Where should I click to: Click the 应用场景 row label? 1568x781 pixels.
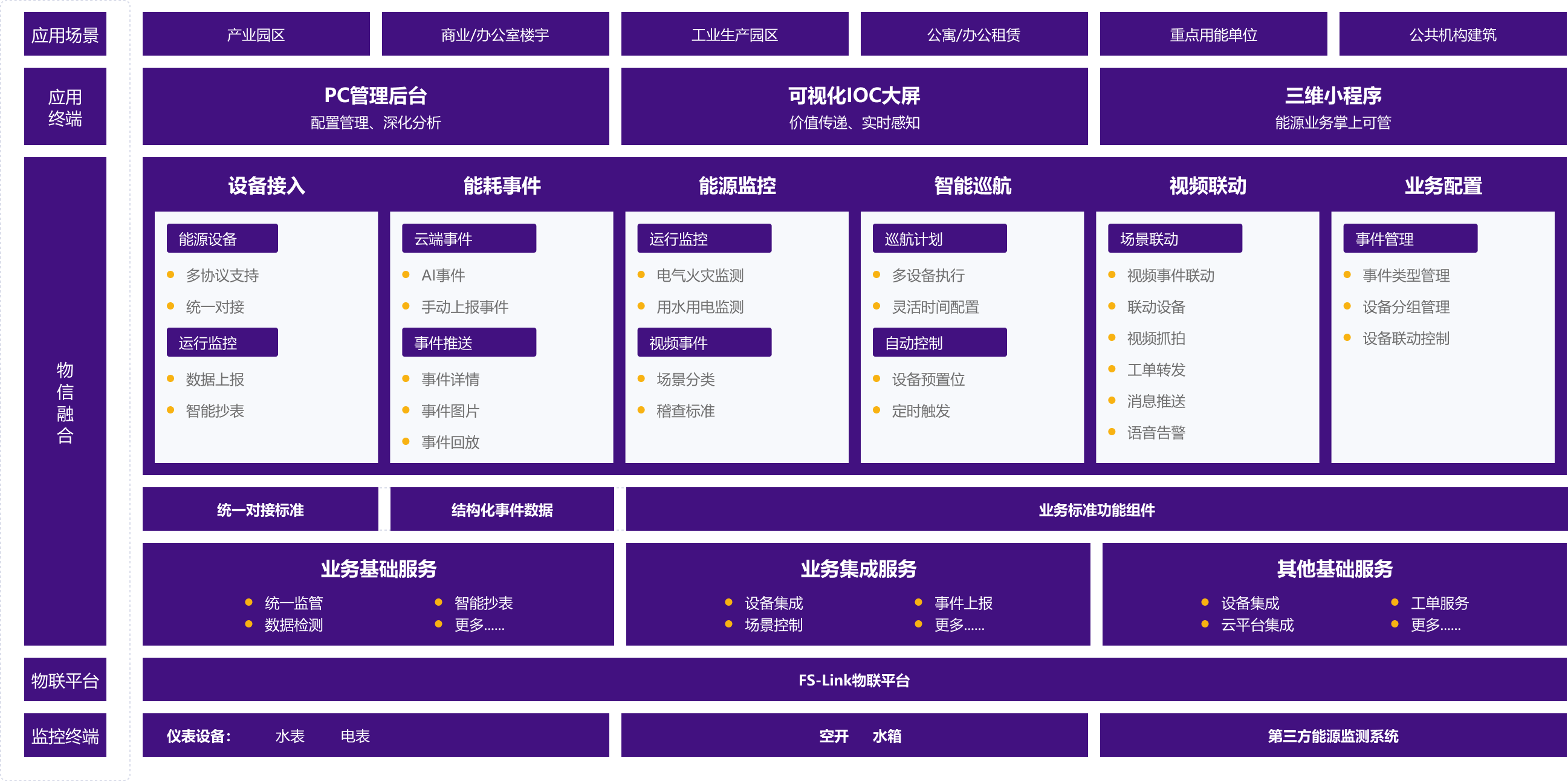click(x=65, y=34)
